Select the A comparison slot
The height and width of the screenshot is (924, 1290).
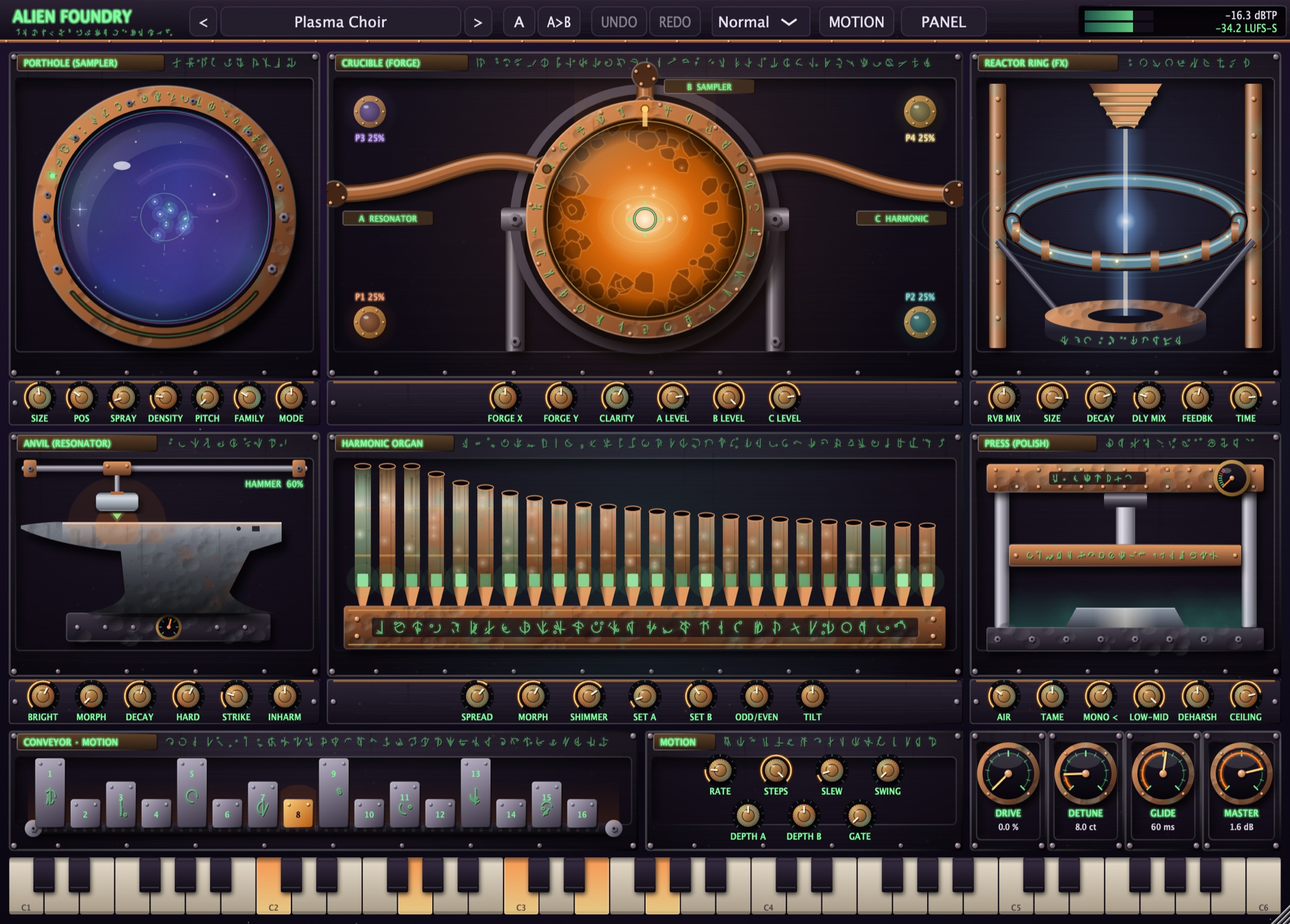pos(519,22)
